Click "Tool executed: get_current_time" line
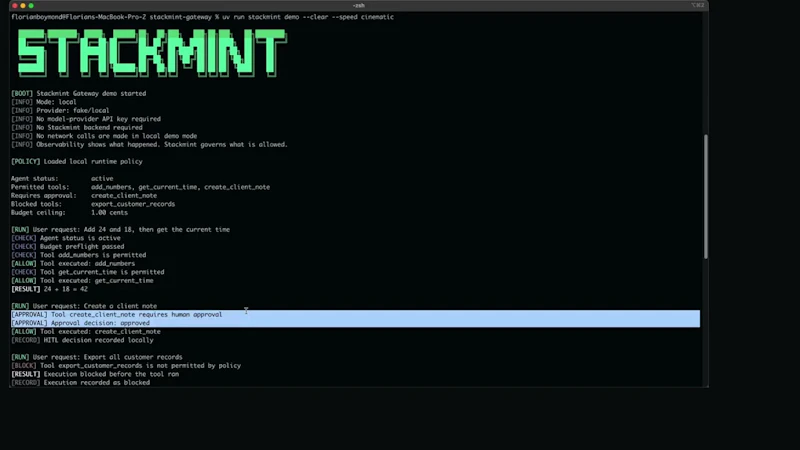This screenshot has height=450, width=800. 82,281
